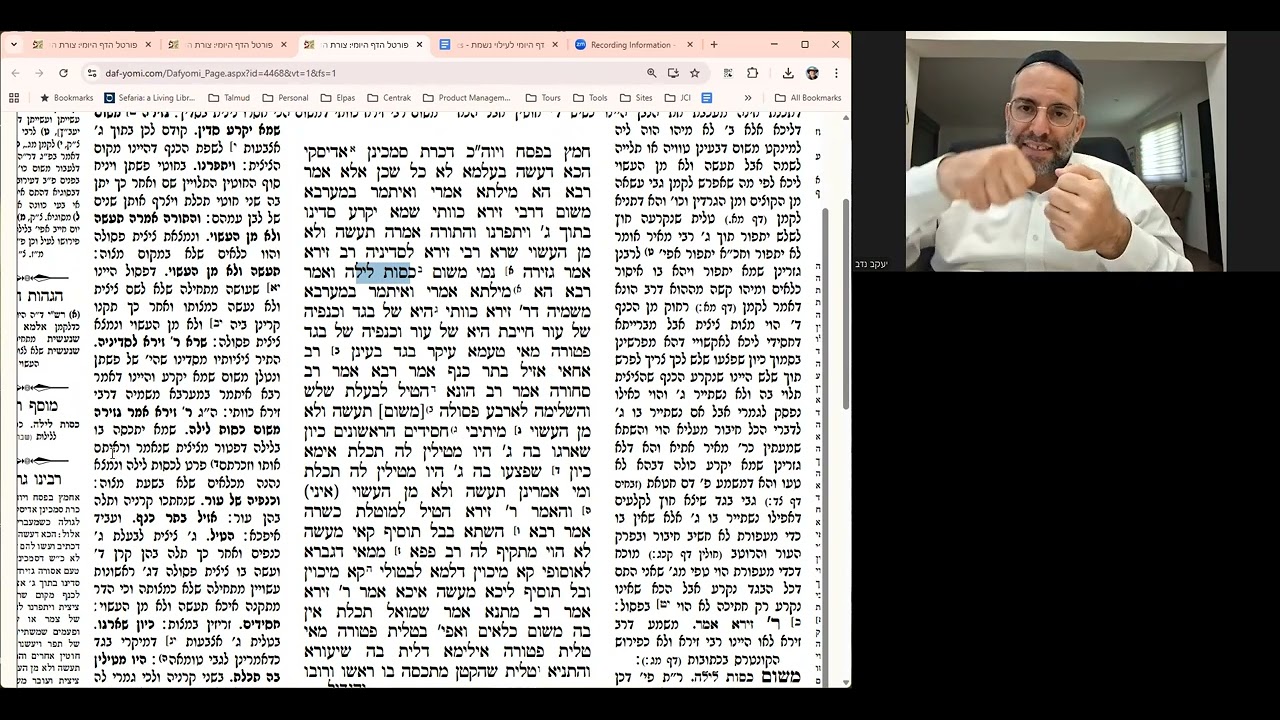The height and width of the screenshot is (720, 1280).
Task: Open the Google Docs bookmark icon after JCI
Action: (x=707, y=98)
